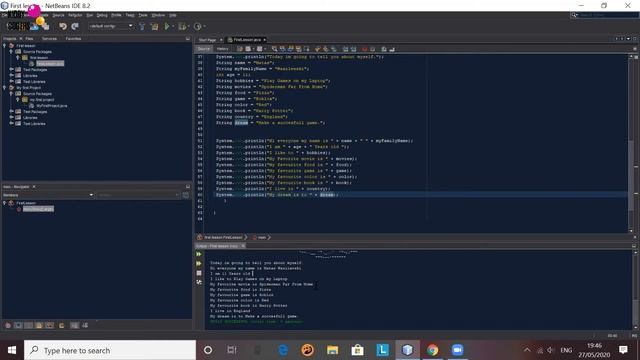
Task: Click the Stop square icon in Output panel
Action: tap(199, 273)
